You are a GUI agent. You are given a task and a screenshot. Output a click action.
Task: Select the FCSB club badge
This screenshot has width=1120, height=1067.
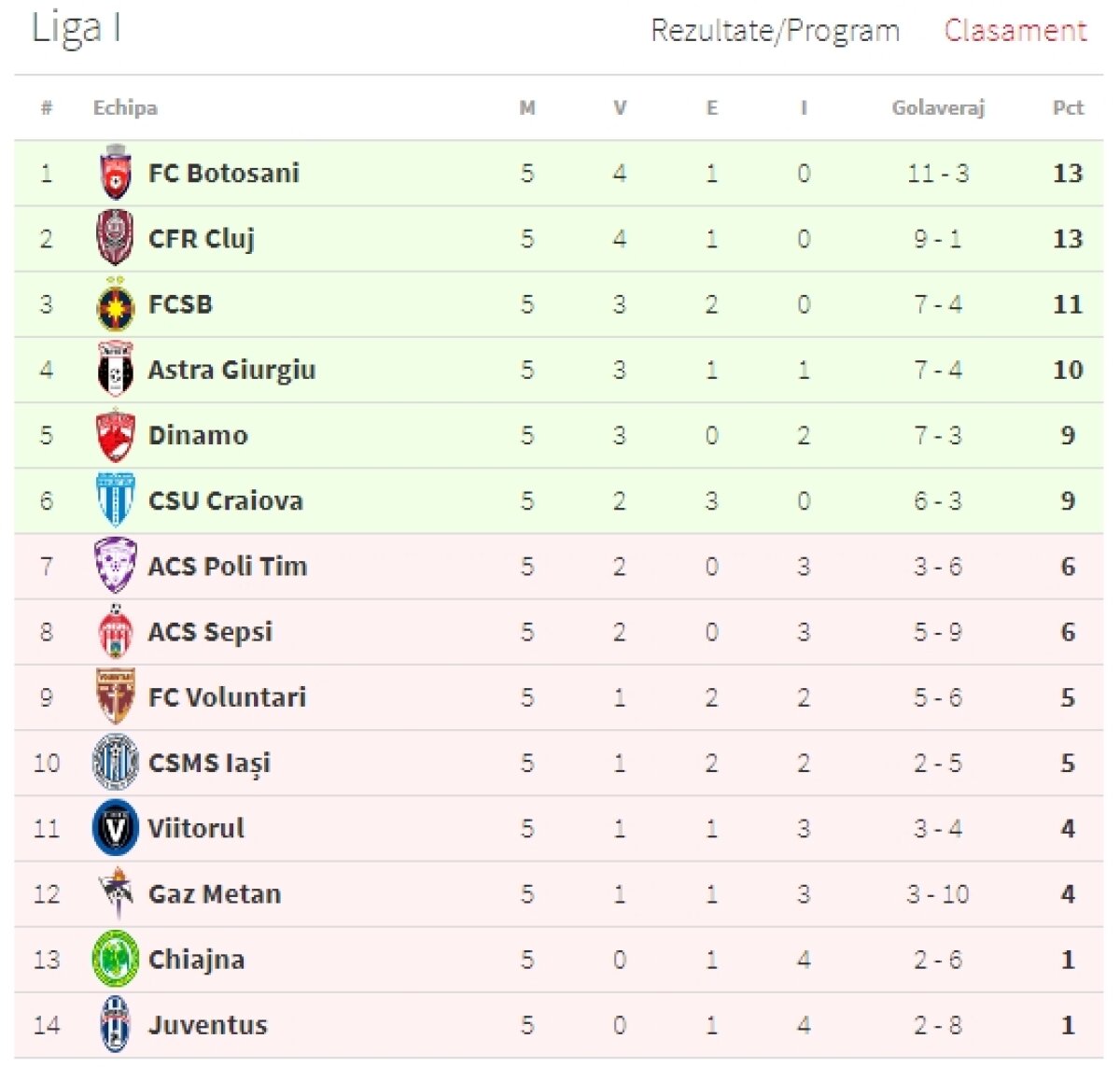(116, 305)
